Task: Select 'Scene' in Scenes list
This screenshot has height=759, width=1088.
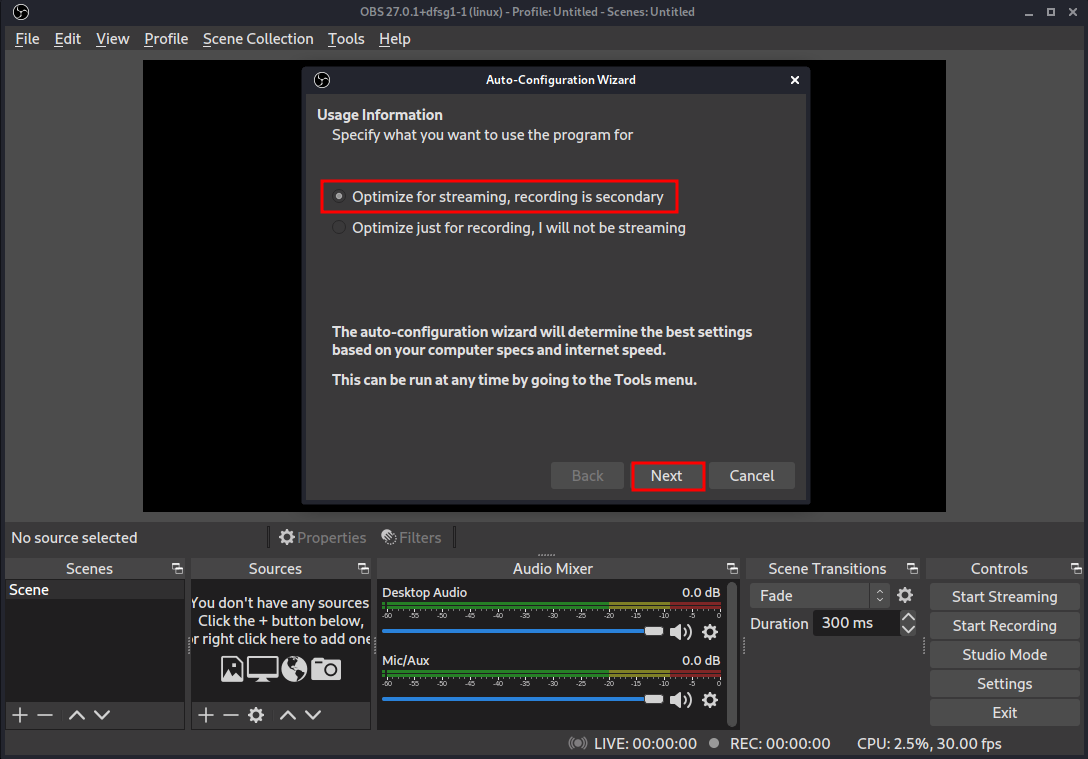Action: click(94, 590)
